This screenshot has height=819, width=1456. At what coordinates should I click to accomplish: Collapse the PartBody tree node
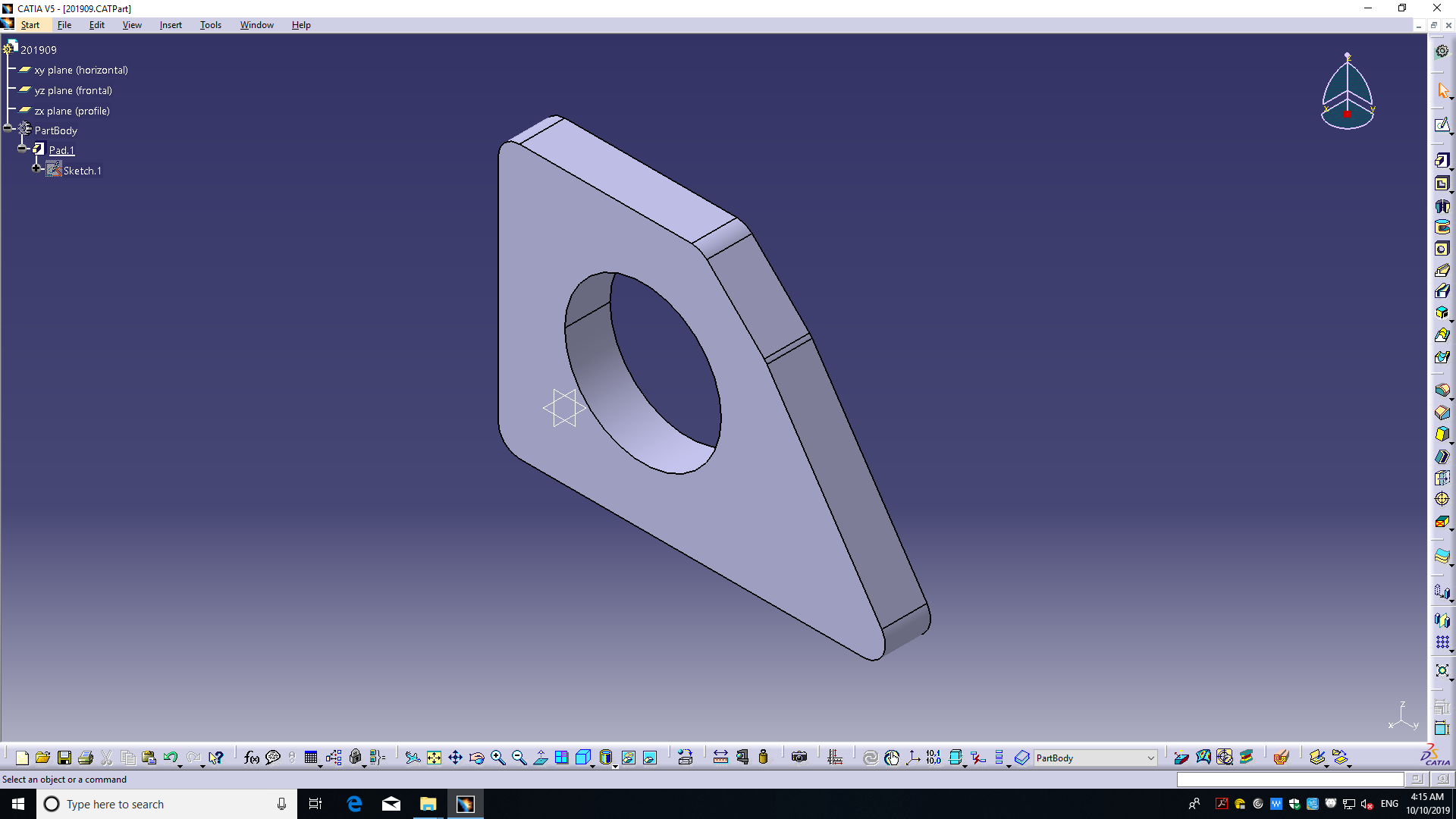click(8, 128)
